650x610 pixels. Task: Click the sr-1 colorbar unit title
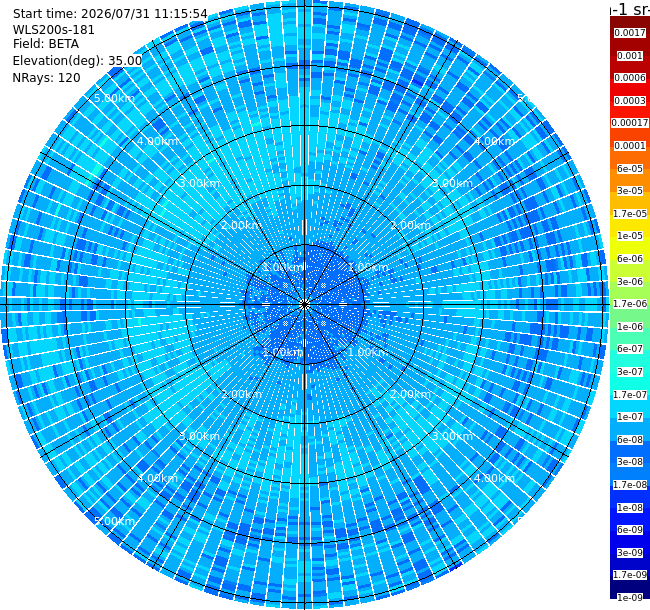point(630,8)
